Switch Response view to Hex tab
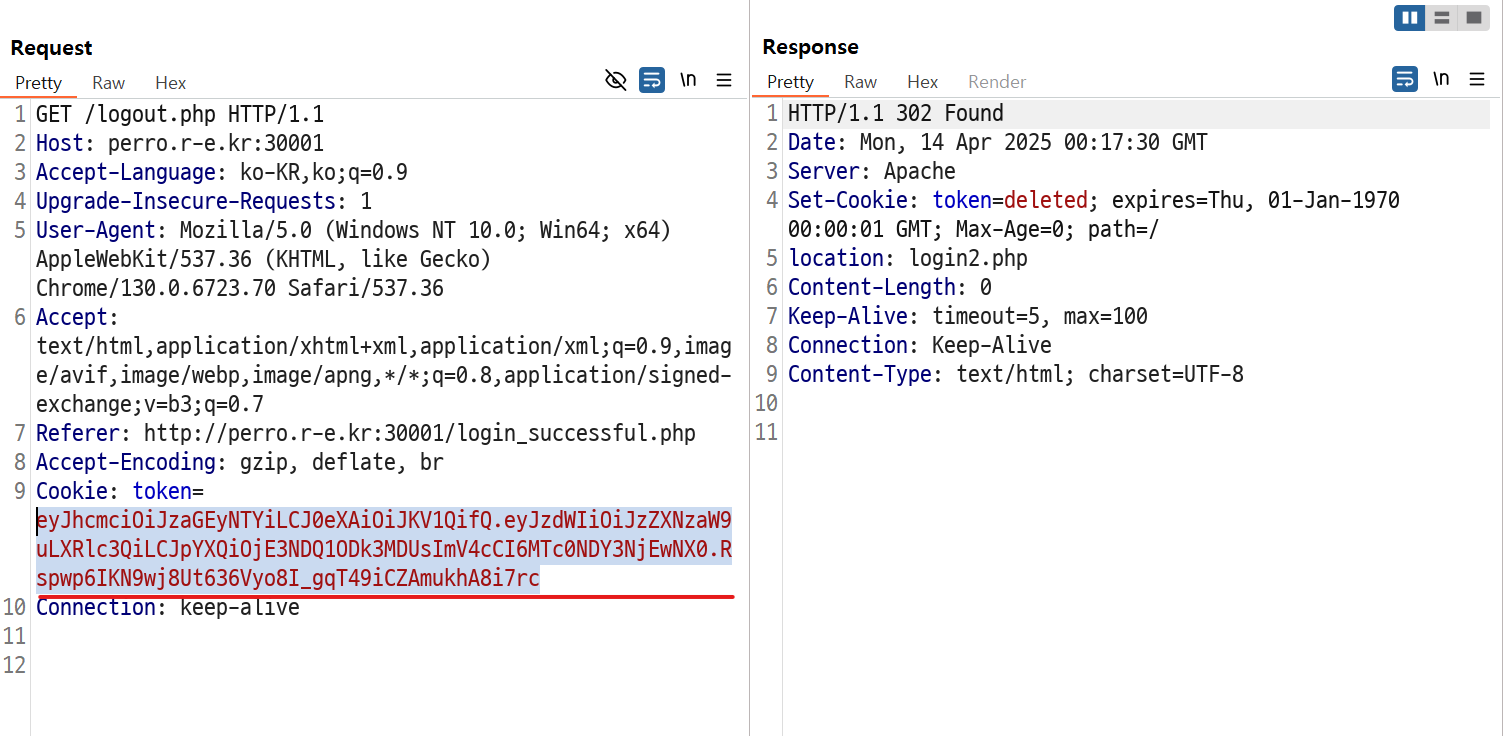 pos(923,82)
